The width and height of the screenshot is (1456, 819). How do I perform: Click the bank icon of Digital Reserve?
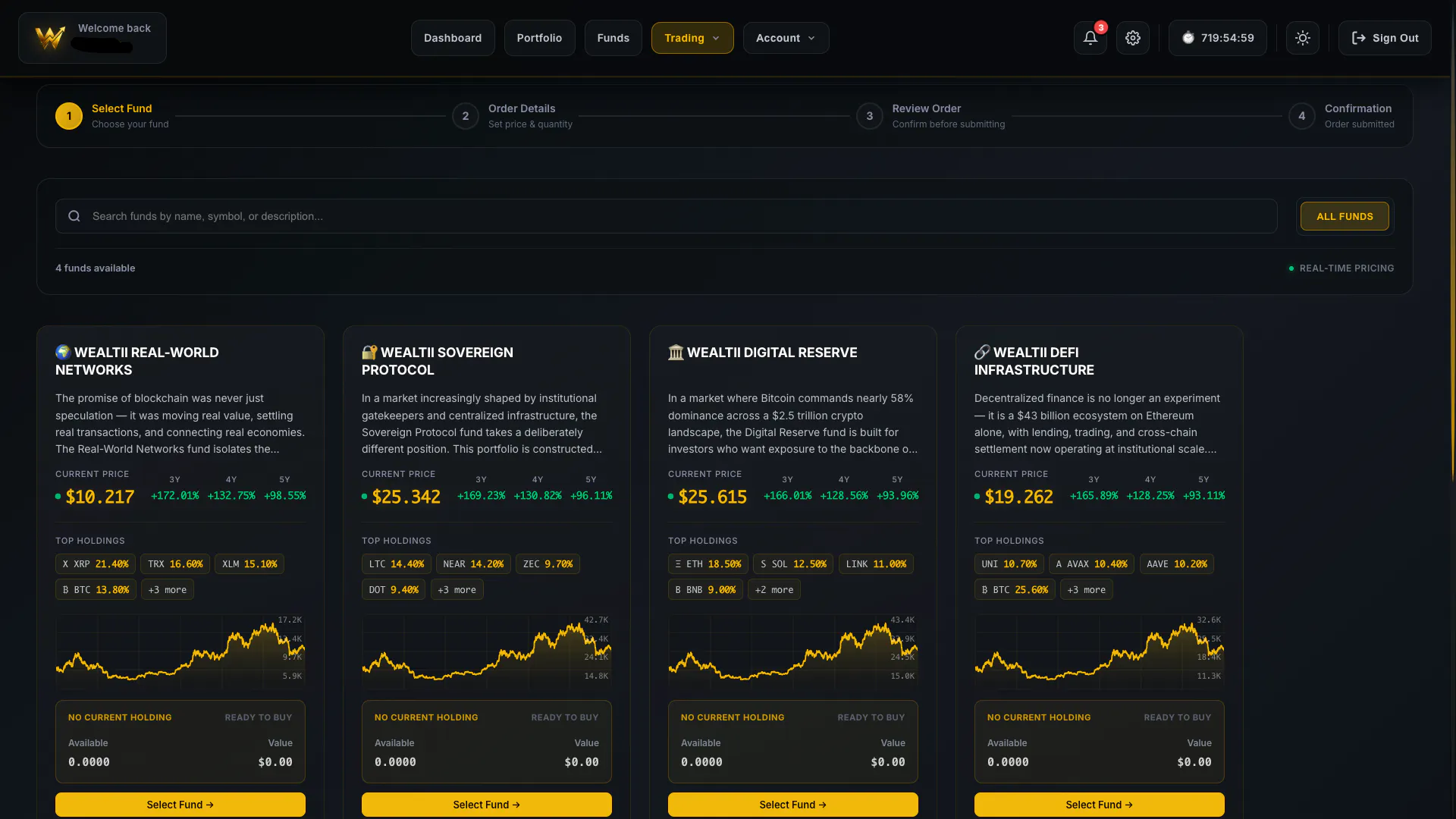pyautogui.click(x=676, y=352)
